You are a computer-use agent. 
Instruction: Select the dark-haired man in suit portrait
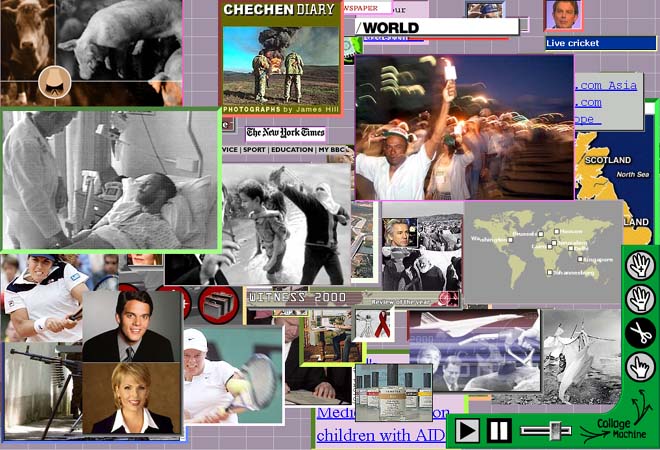tap(132, 326)
